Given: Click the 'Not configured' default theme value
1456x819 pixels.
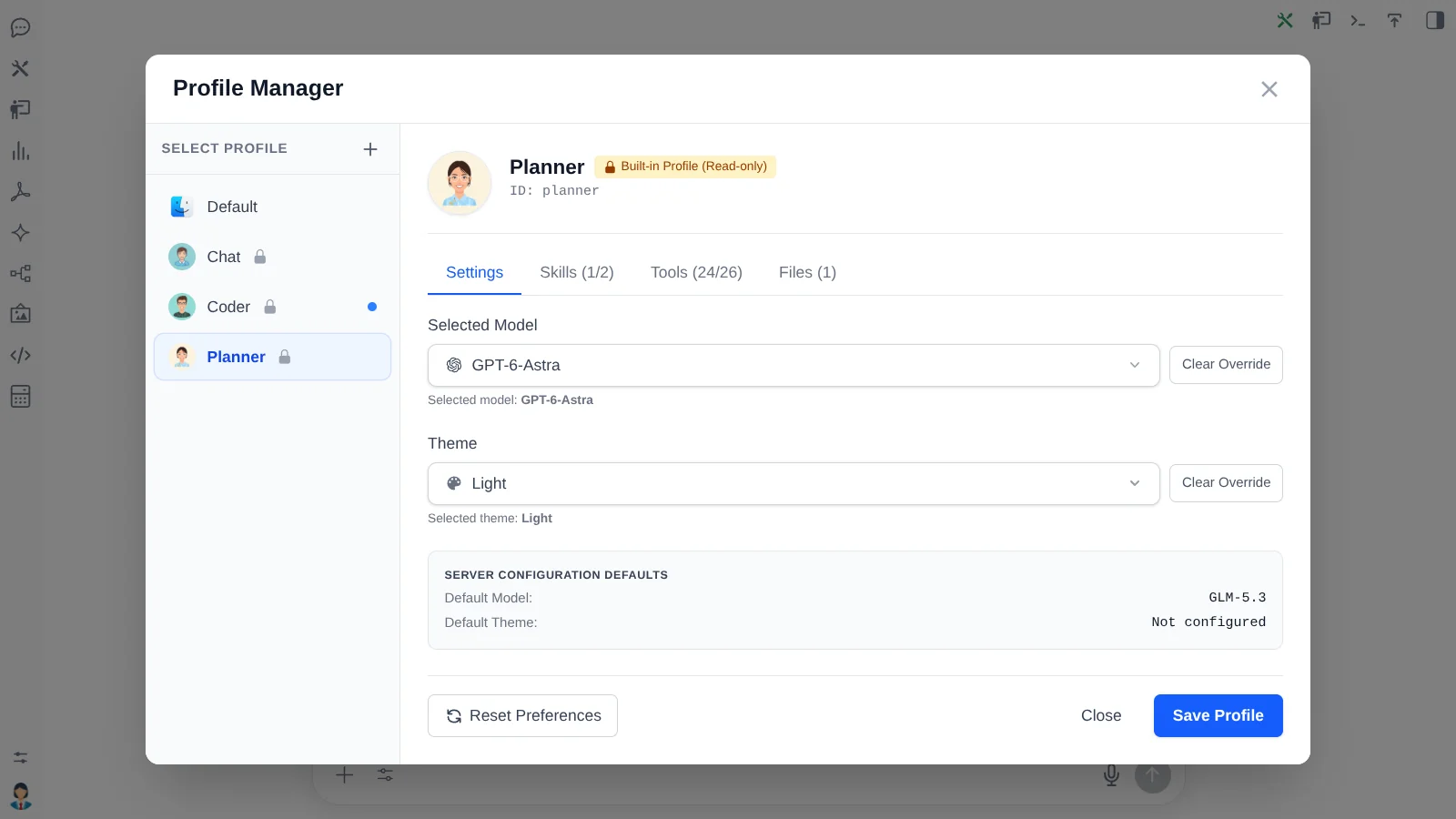Looking at the screenshot, I should [1208, 622].
